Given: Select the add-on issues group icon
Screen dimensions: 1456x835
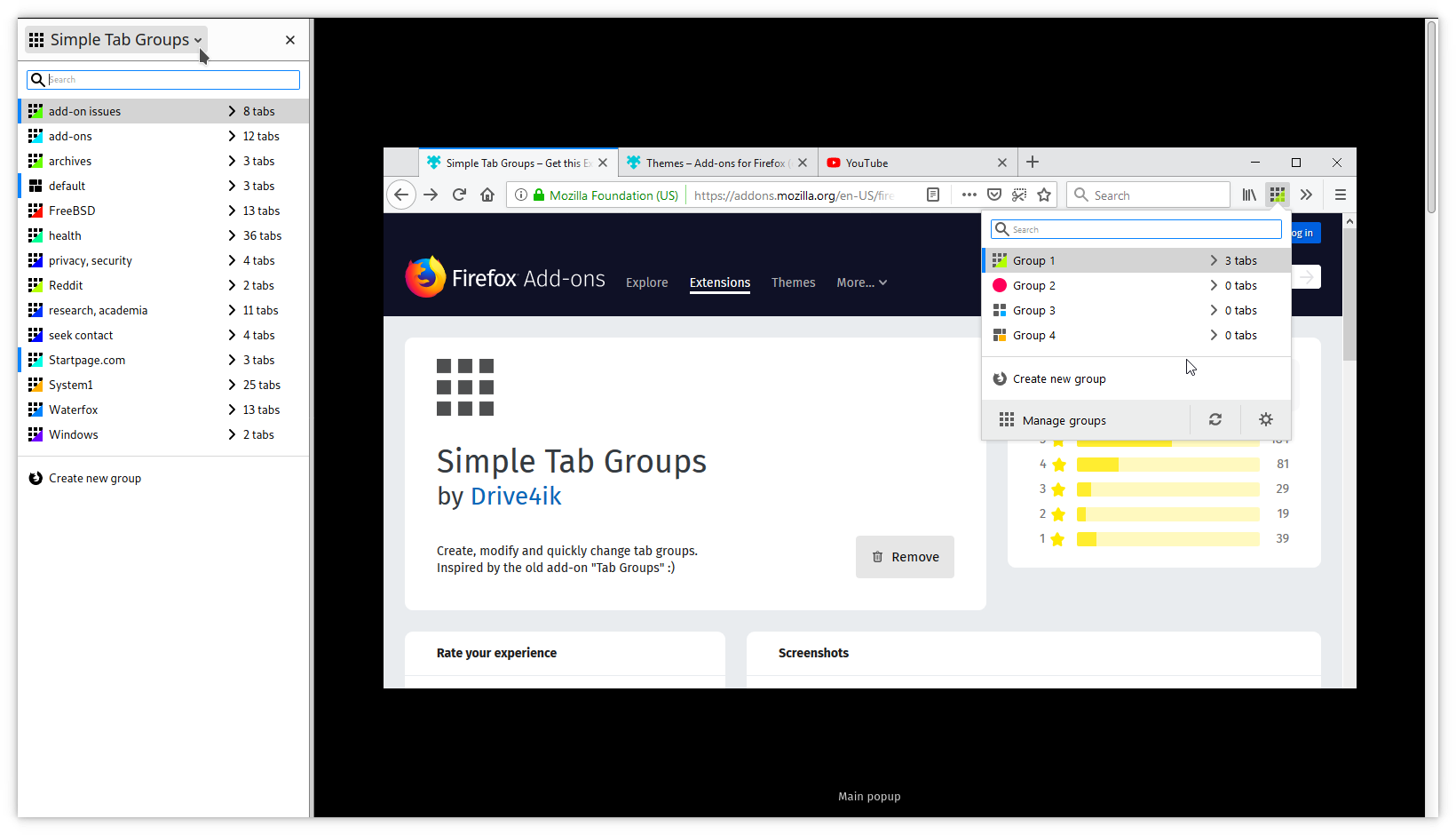Looking at the screenshot, I should (x=36, y=111).
